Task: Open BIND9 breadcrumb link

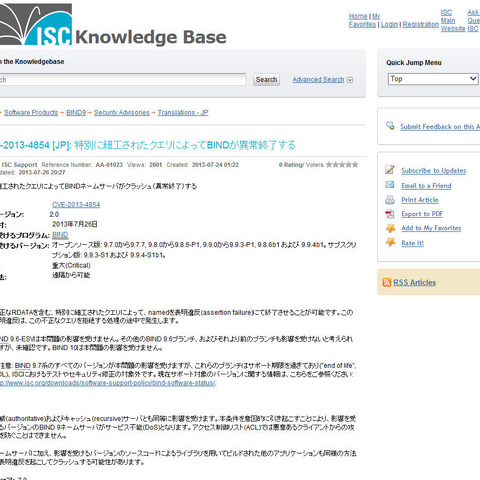Action: pyautogui.click(x=76, y=113)
